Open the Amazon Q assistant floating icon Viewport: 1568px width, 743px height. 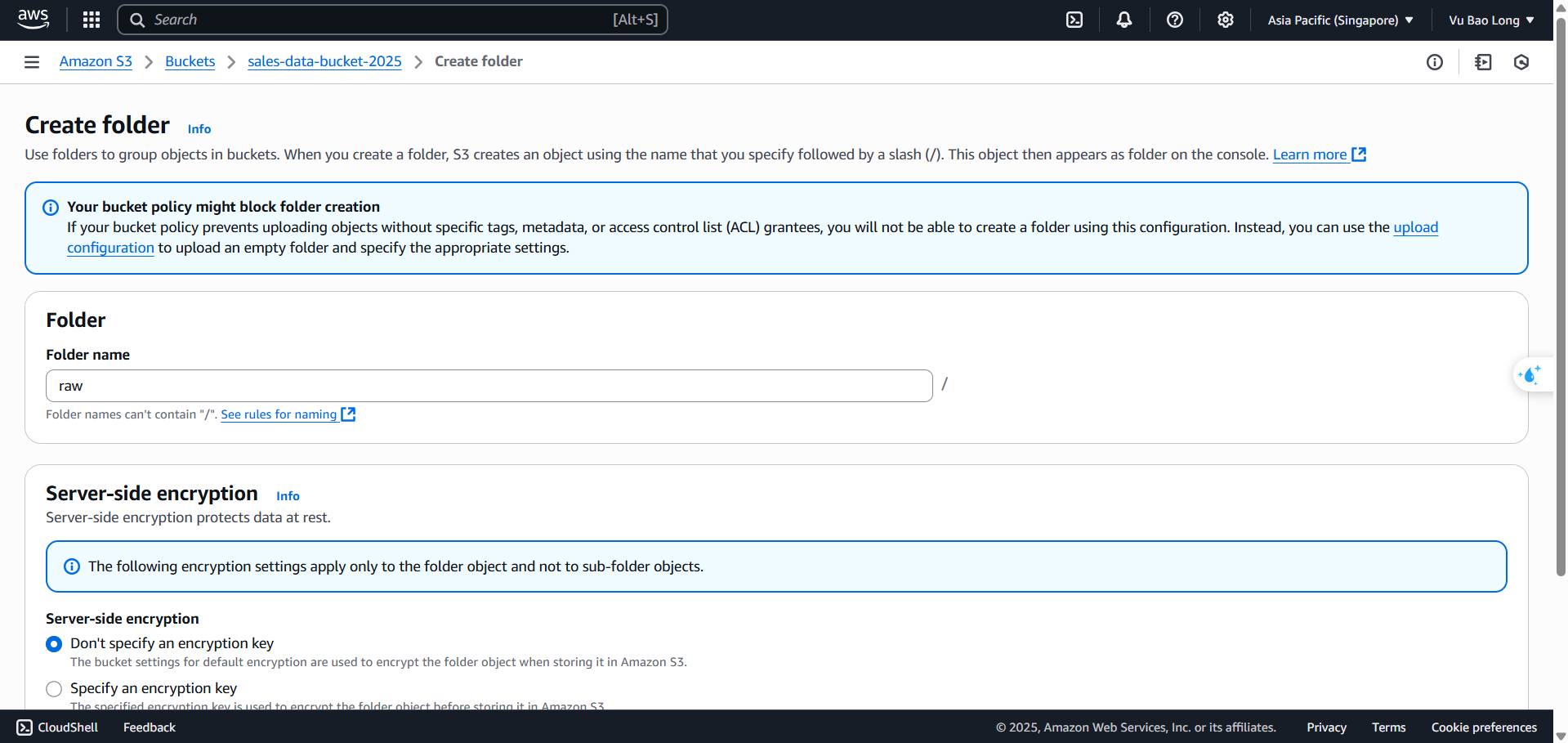[x=1530, y=375]
